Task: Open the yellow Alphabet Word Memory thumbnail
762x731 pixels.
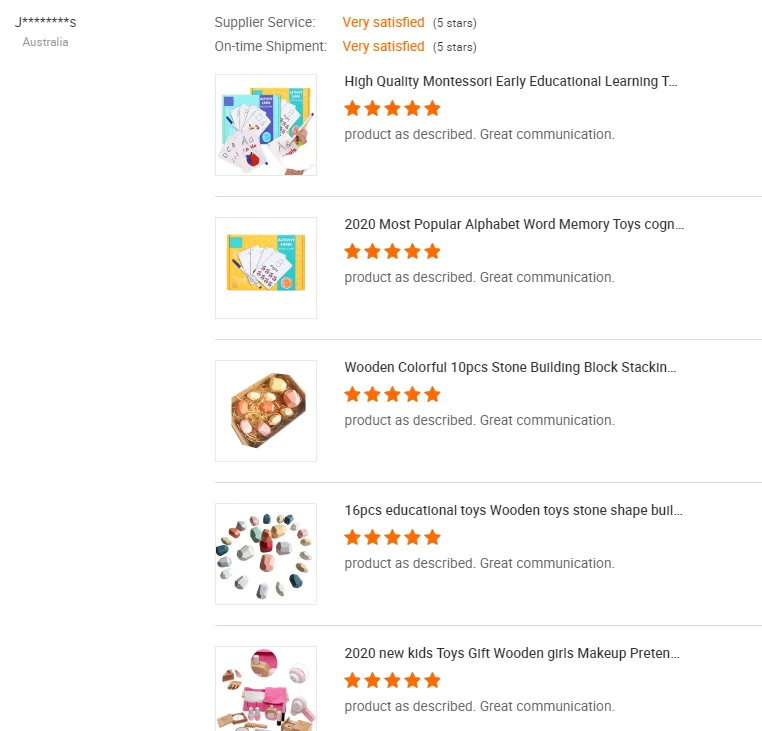Action: pos(266,268)
